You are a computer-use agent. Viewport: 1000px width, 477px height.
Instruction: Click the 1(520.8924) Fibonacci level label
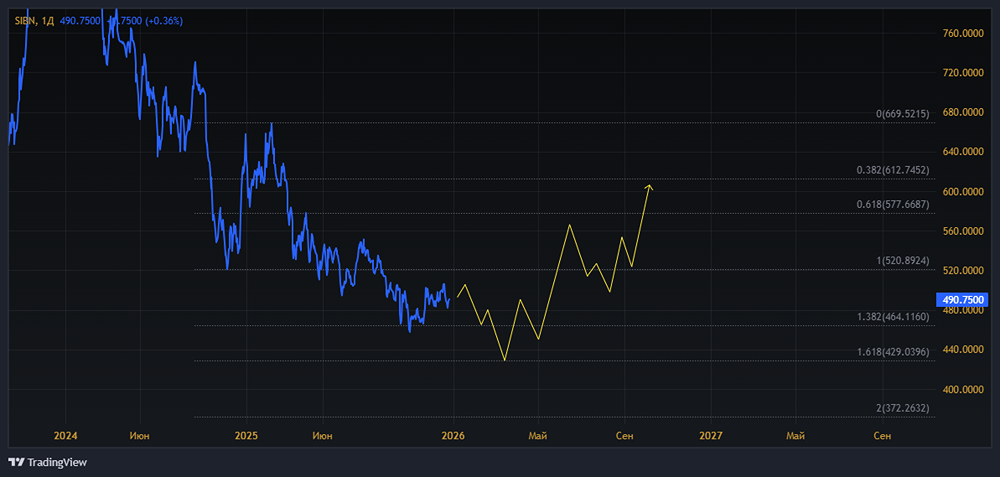pos(902,261)
